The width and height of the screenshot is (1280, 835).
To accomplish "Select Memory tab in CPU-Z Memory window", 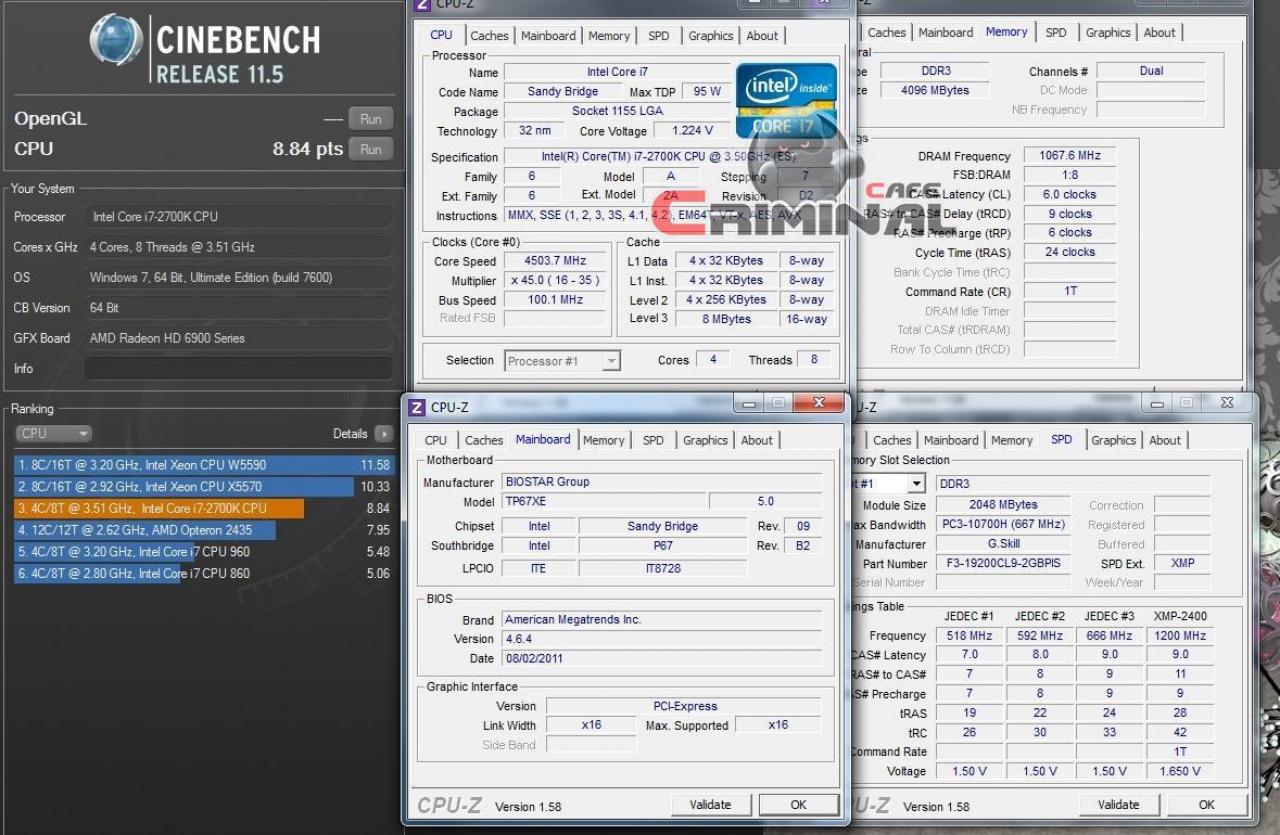I will (1006, 32).
